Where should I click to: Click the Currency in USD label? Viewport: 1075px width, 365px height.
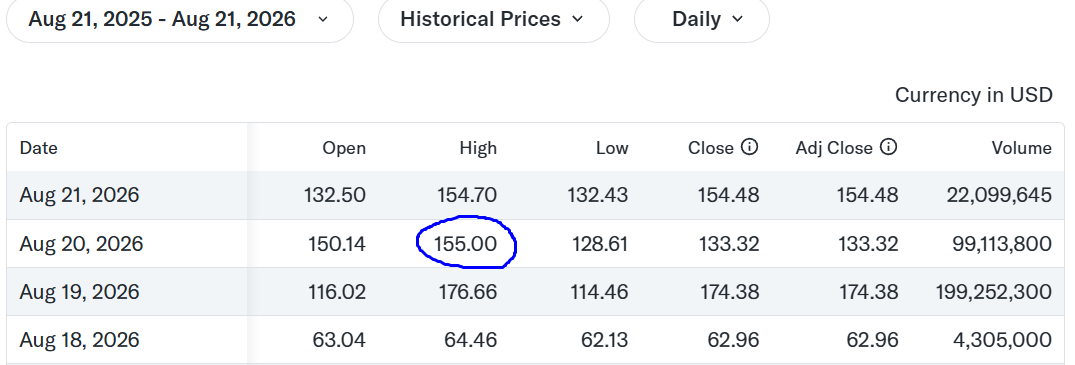click(x=974, y=95)
